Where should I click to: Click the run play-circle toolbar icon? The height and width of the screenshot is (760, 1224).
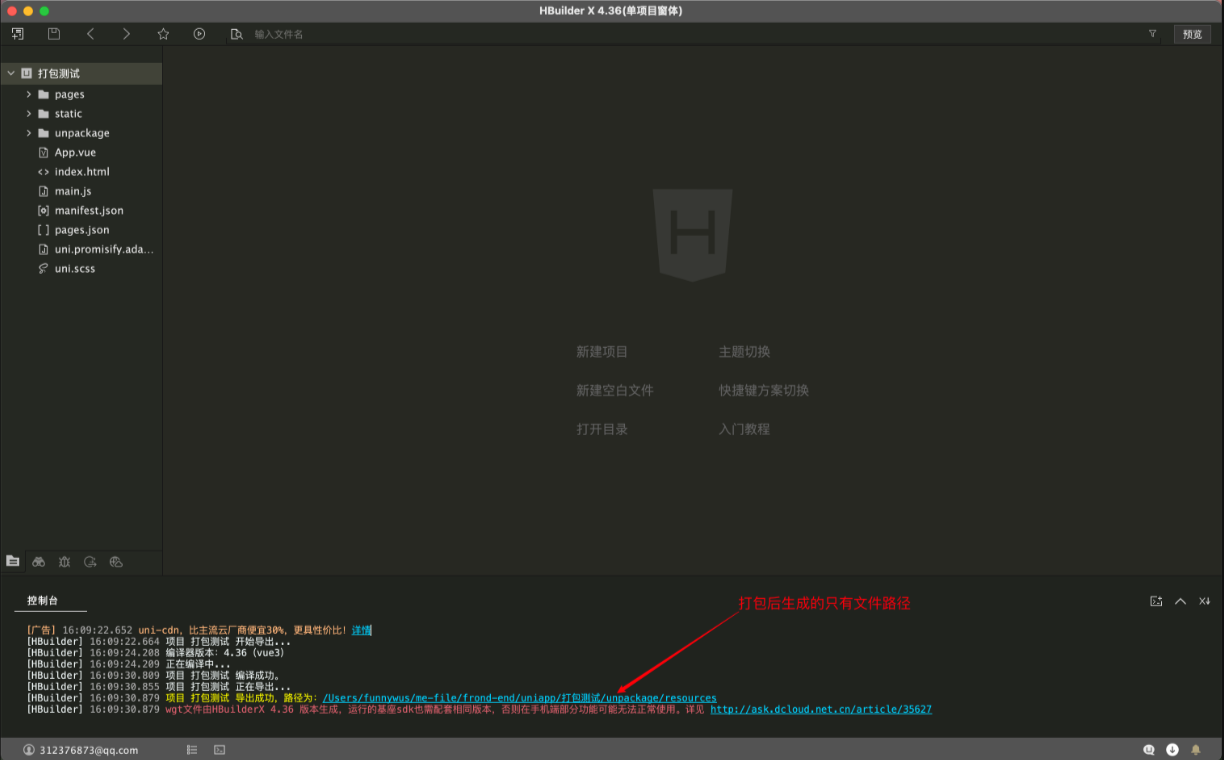[x=199, y=34]
